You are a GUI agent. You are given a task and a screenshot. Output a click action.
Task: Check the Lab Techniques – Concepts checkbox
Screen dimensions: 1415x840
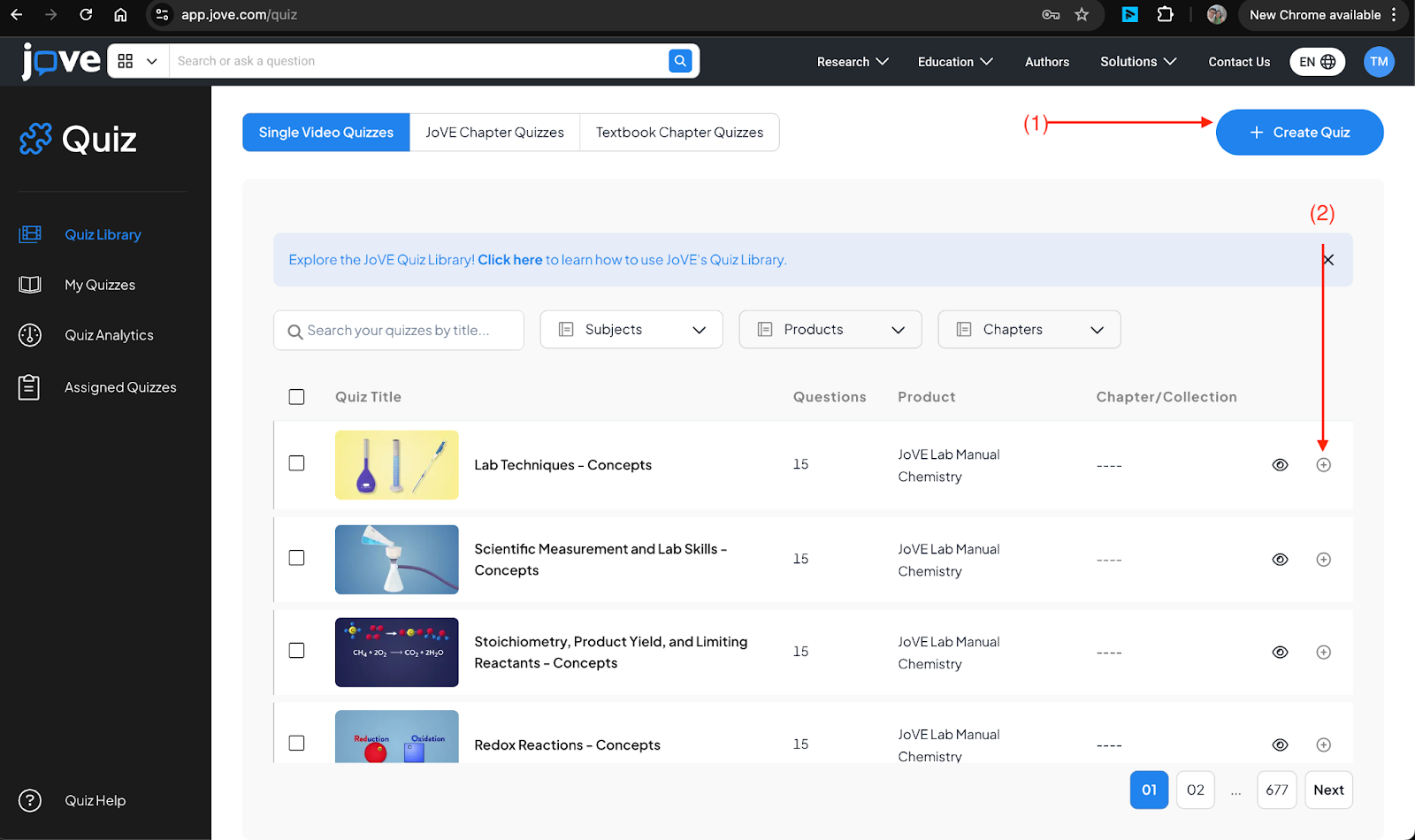coord(296,463)
